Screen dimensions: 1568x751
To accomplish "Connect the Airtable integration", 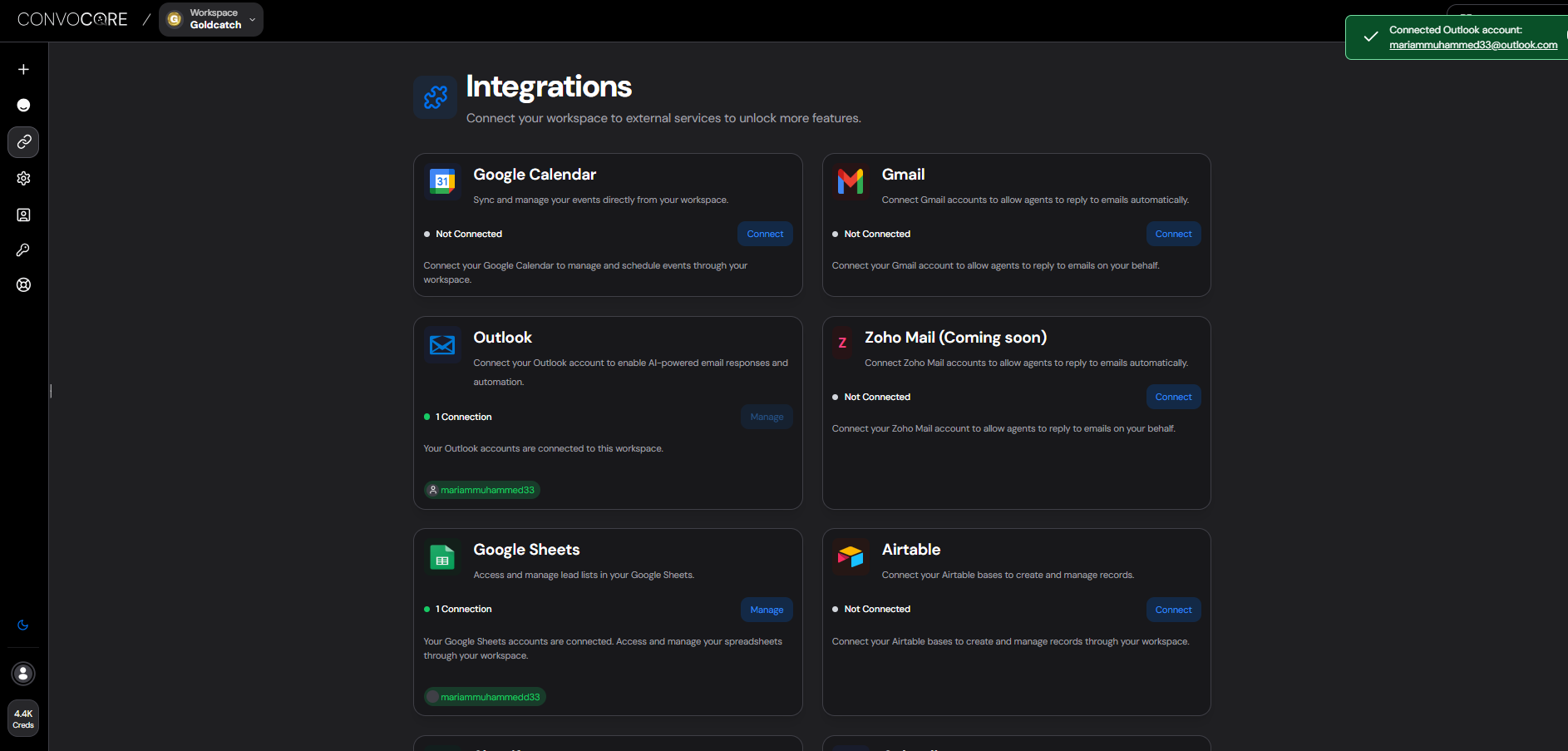I will click(x=1173, y=610).
